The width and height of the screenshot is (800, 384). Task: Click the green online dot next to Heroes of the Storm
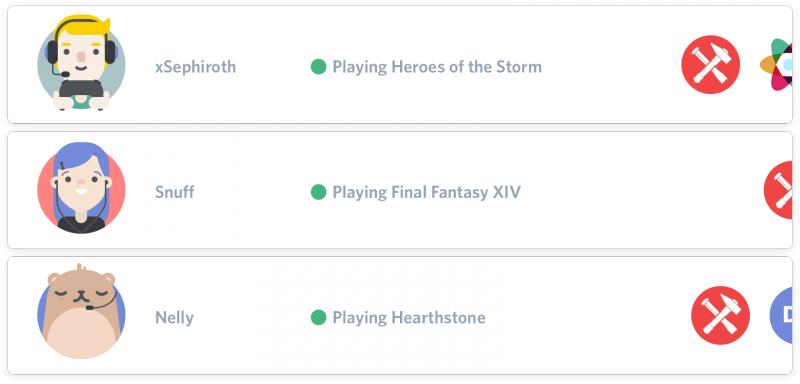click(318, 66)
